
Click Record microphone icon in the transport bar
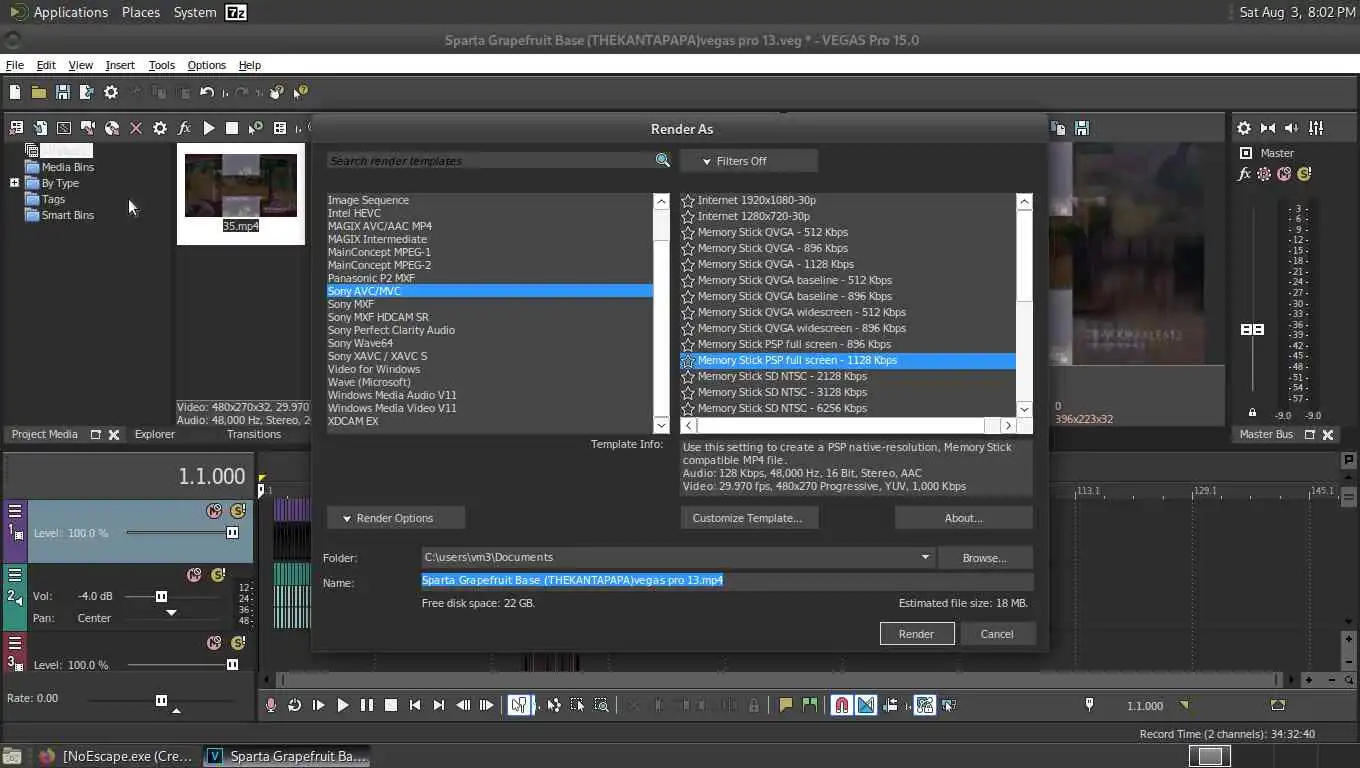tap(270, 705)
